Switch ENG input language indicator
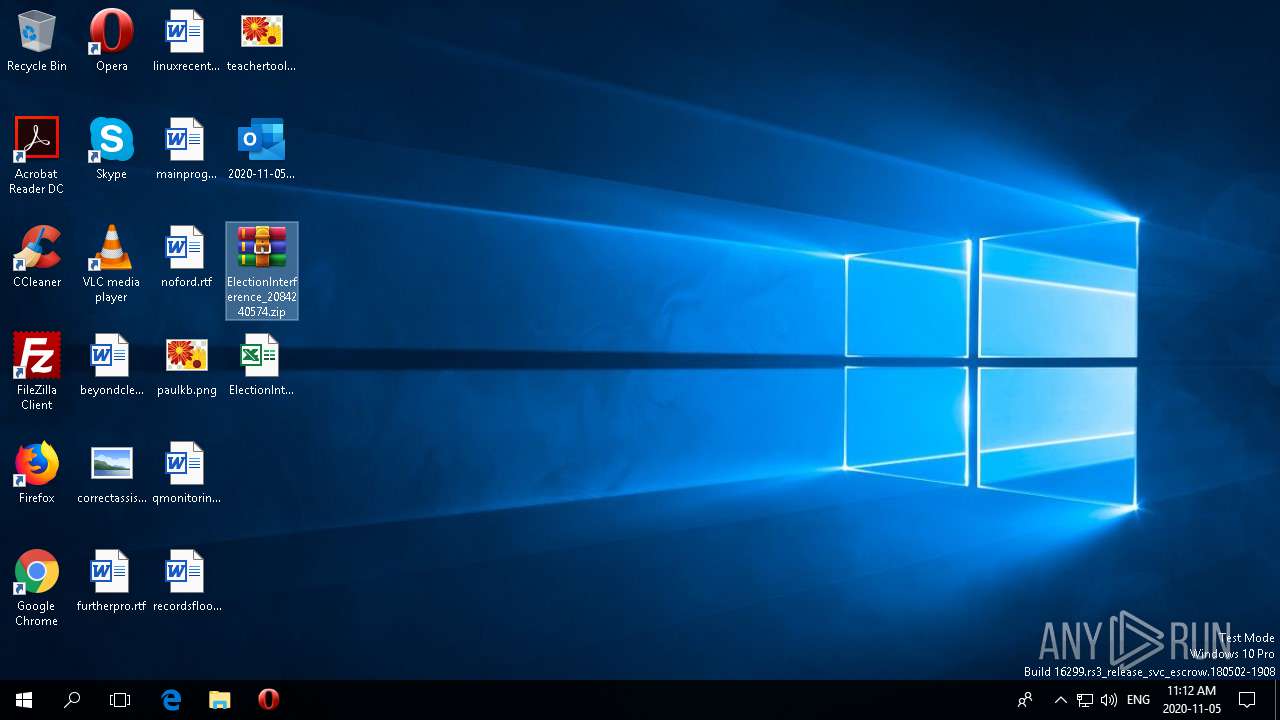The image size is (1280, 720). pos(1138,700)
